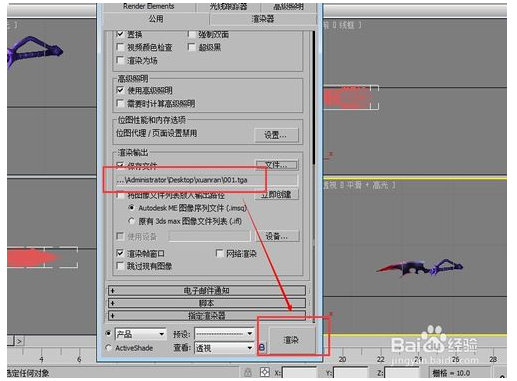517x381 pixels.
Task: Toggle absolute/offset transform mode icon beside X field
Action: pyautogui.click(x=265, y=372)
